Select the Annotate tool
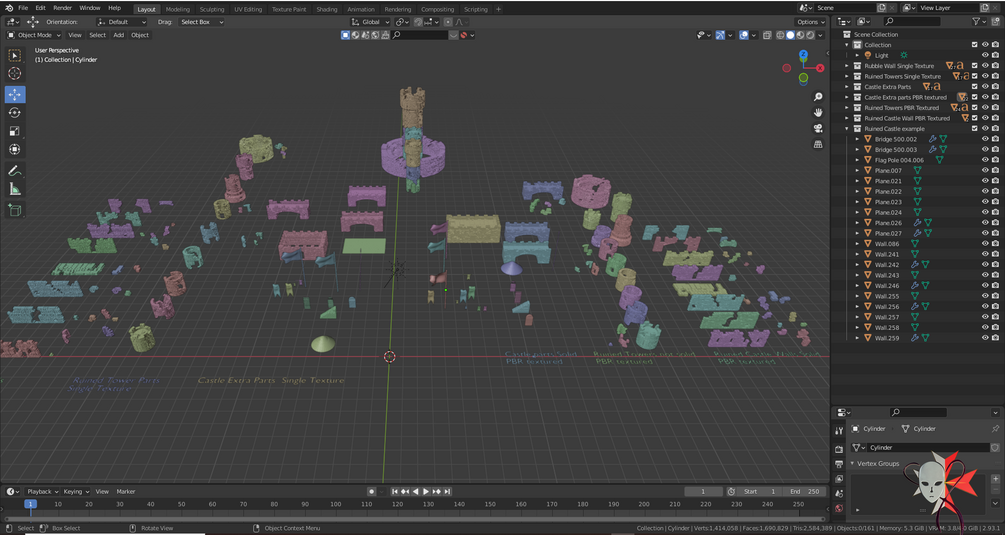 click(15, 170)
